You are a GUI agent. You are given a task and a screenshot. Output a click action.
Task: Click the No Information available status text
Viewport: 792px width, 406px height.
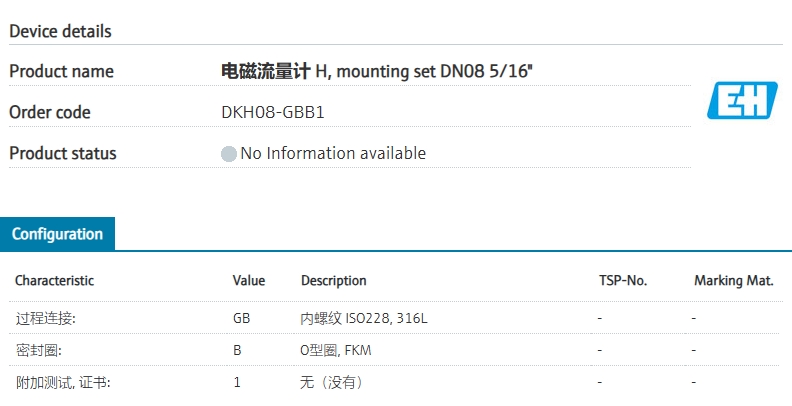click(x=333, y=153)
